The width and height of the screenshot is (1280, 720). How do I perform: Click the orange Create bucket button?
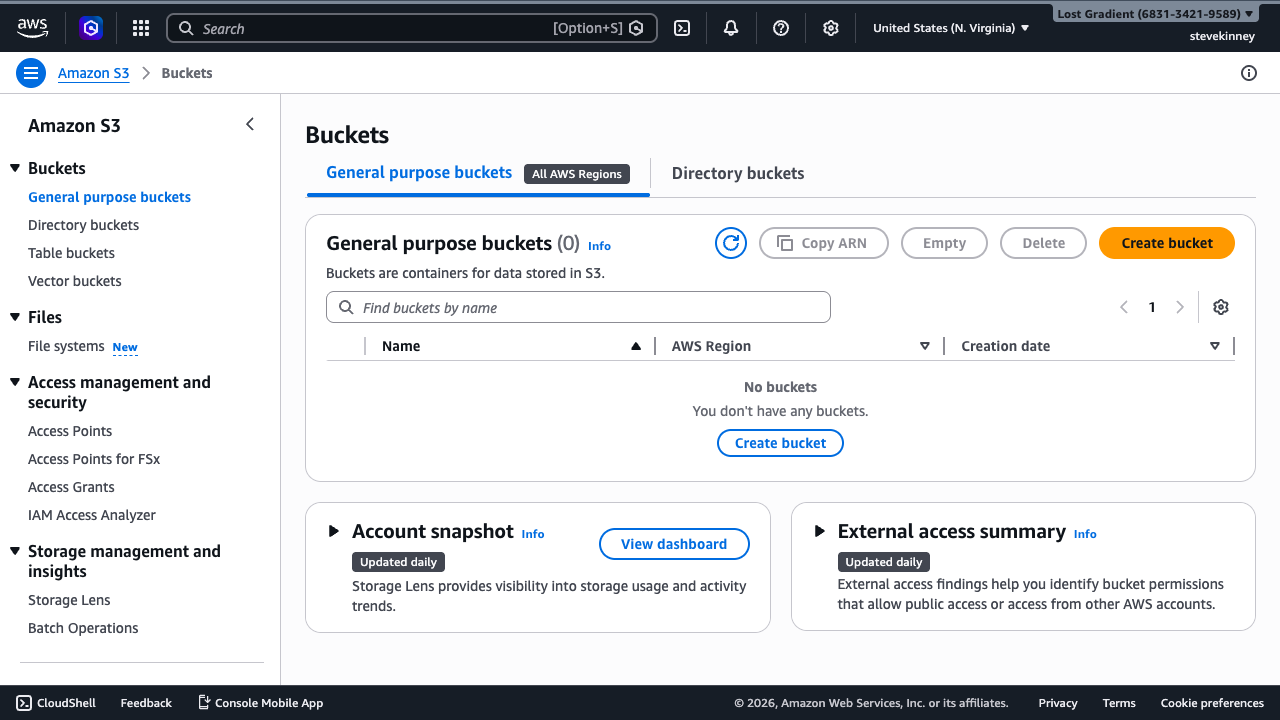pos(1167,243)
